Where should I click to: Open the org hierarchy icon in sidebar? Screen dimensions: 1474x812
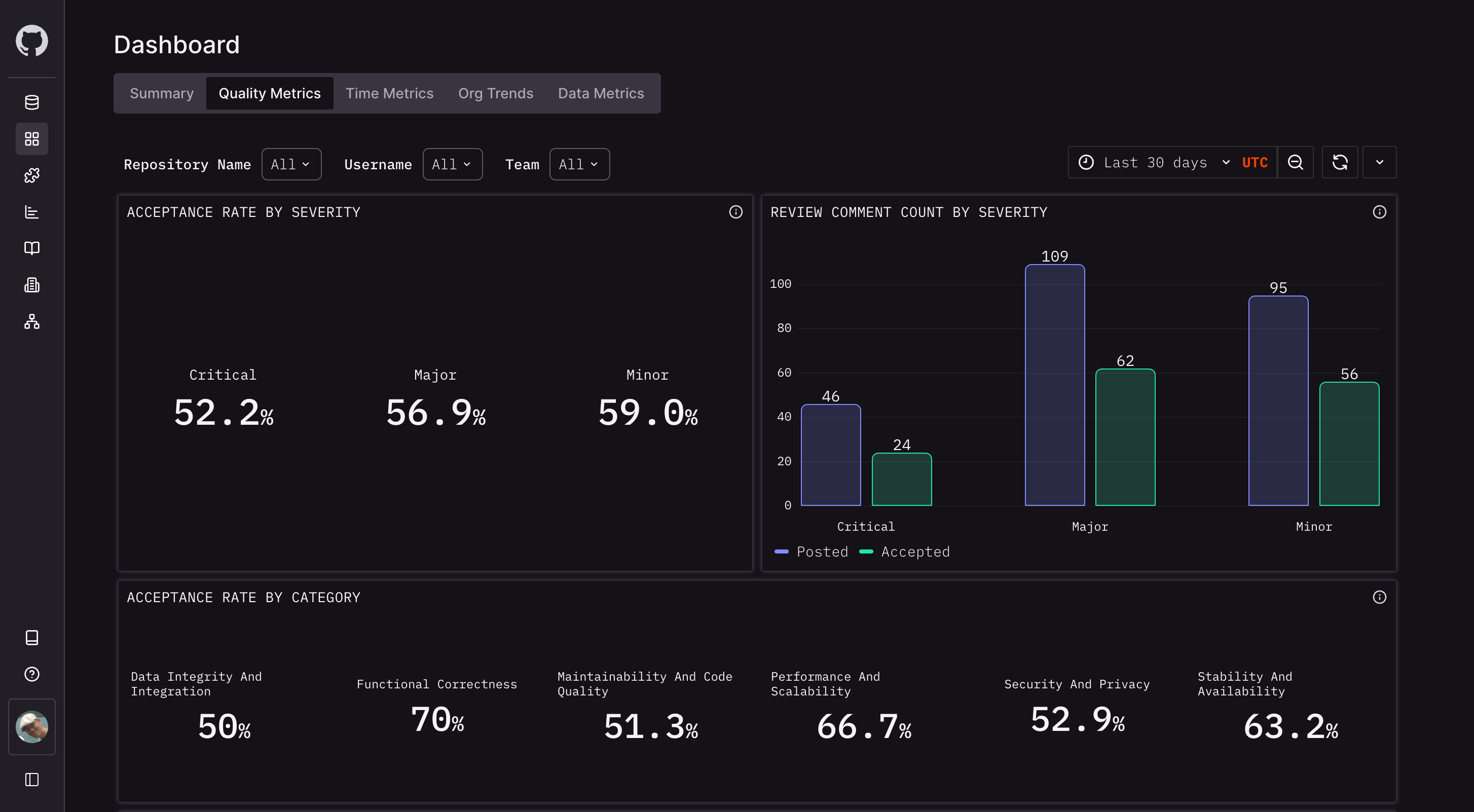click(x=31, y=321)
